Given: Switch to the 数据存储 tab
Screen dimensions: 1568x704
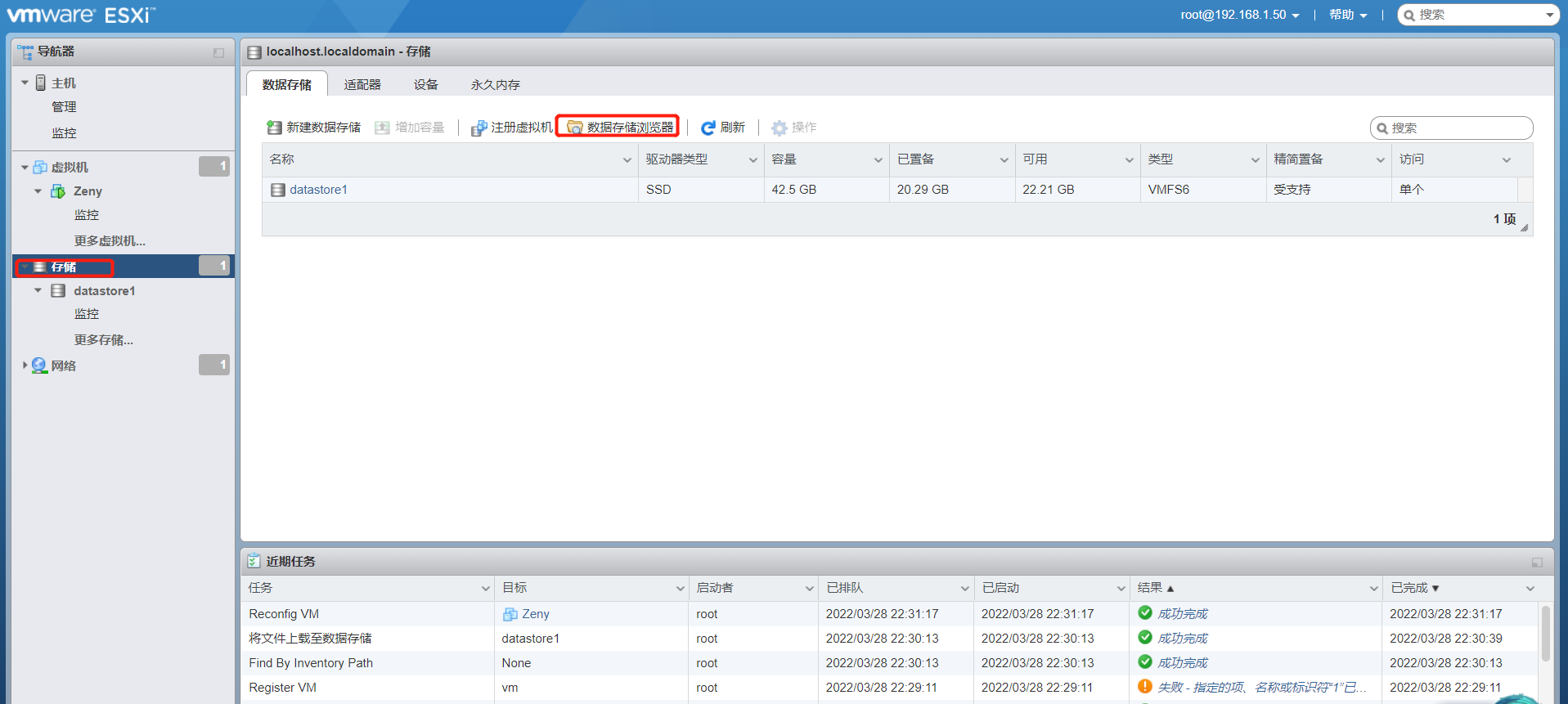Looking at the screenshot, I should coord(287,84).
